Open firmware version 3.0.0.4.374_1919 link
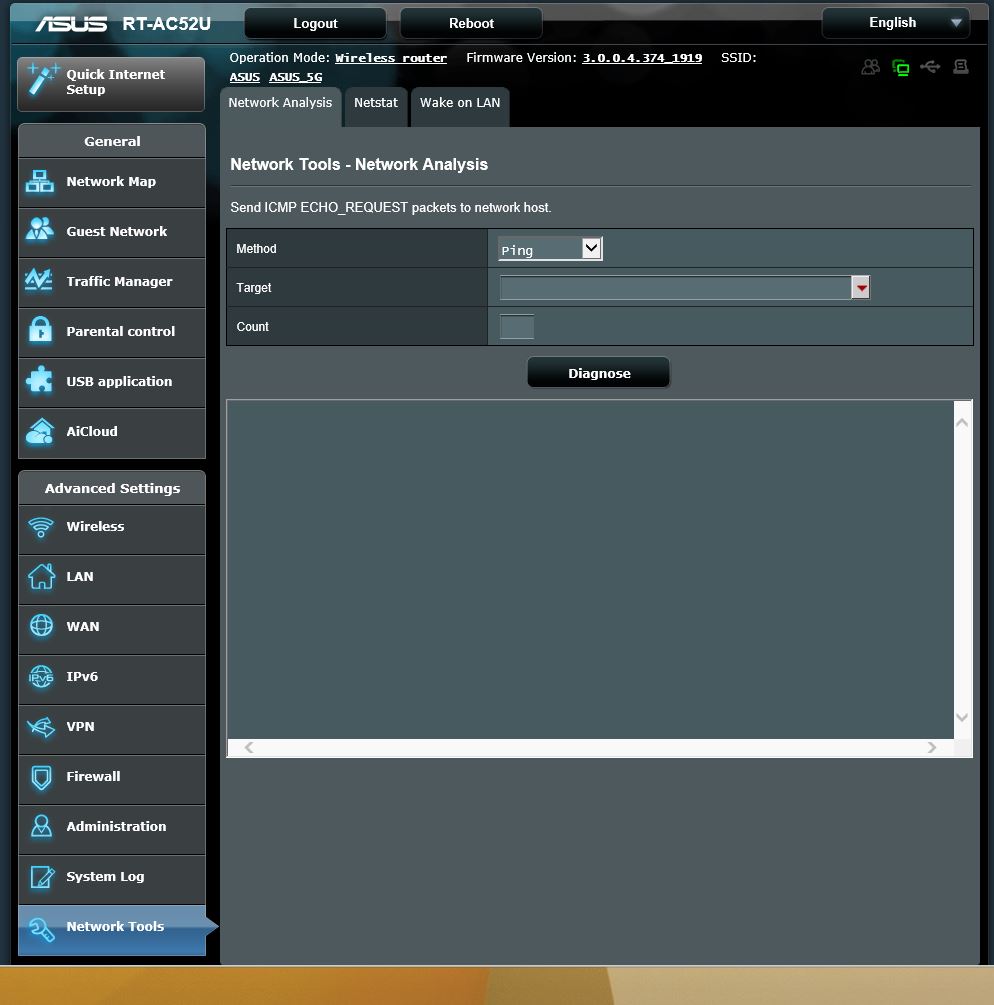Viewport: 994px width, 1005px height. click(642, 58)
